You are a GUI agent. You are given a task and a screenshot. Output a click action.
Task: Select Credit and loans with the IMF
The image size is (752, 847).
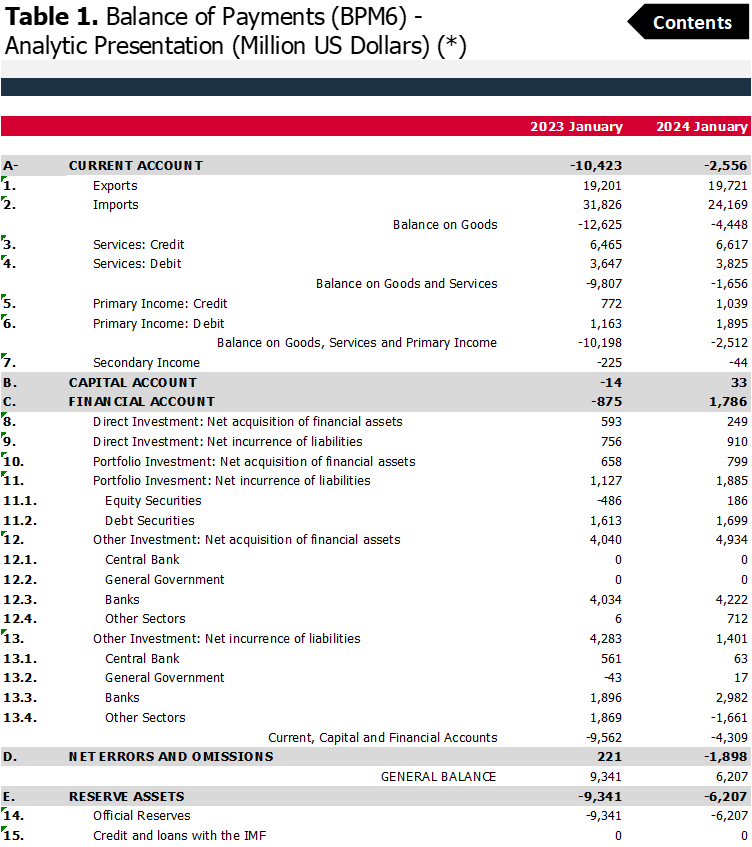[179, 836]
